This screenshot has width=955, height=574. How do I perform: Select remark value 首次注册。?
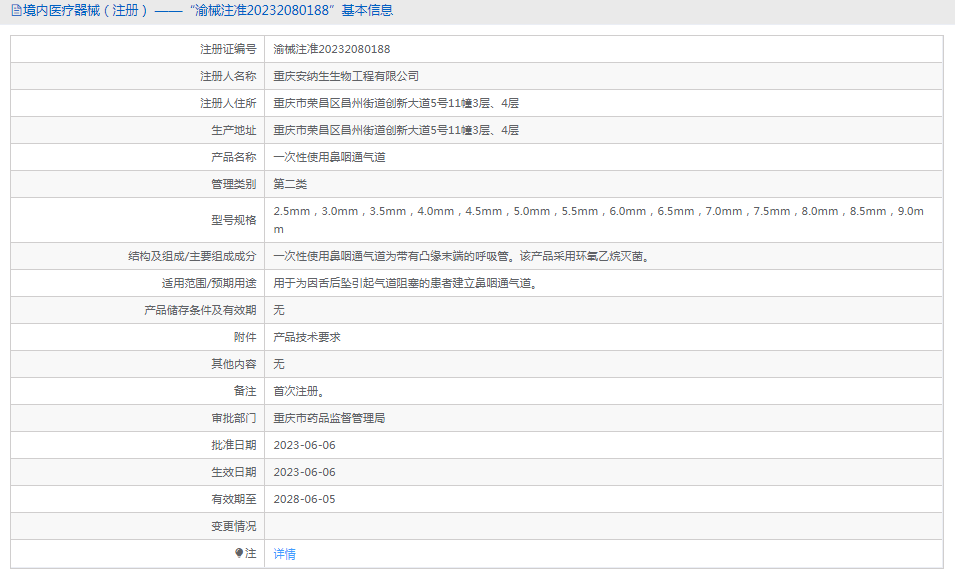tap(301, 391)
